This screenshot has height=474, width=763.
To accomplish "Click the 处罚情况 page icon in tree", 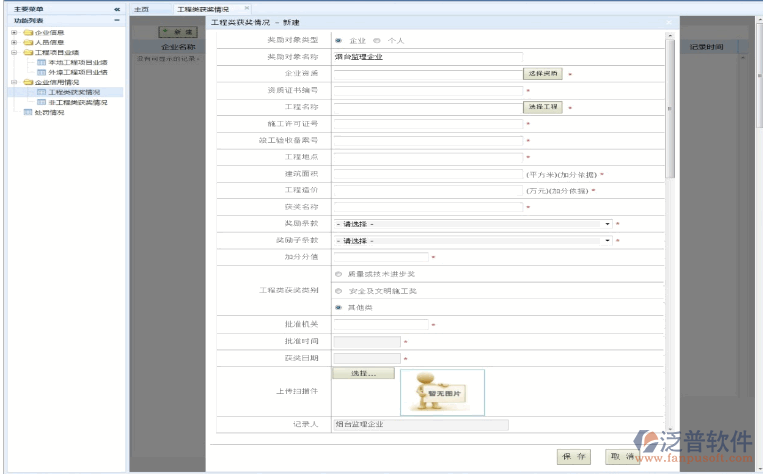I will [27, 112].
